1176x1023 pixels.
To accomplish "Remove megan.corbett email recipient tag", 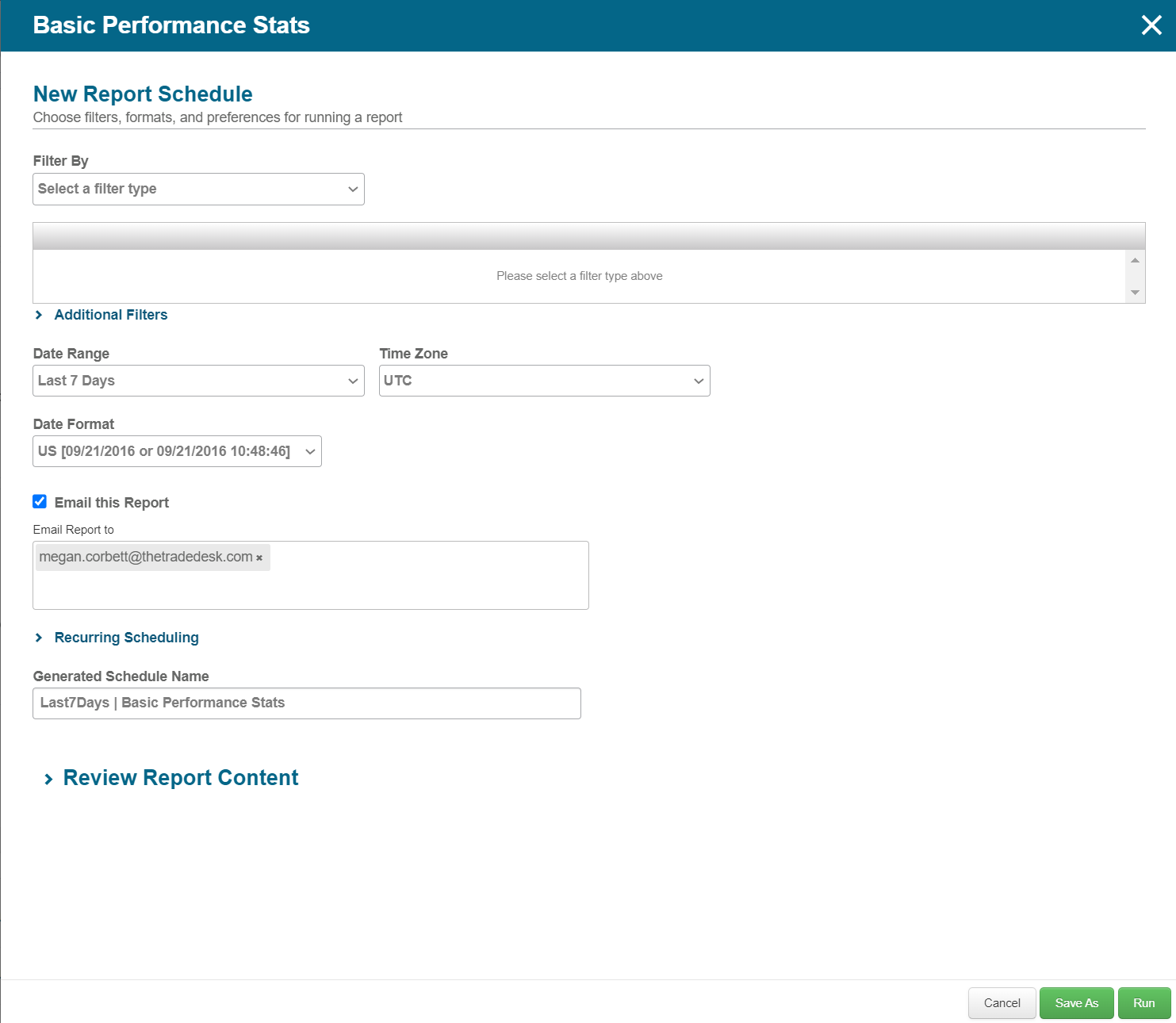I will tap(259, 558).
